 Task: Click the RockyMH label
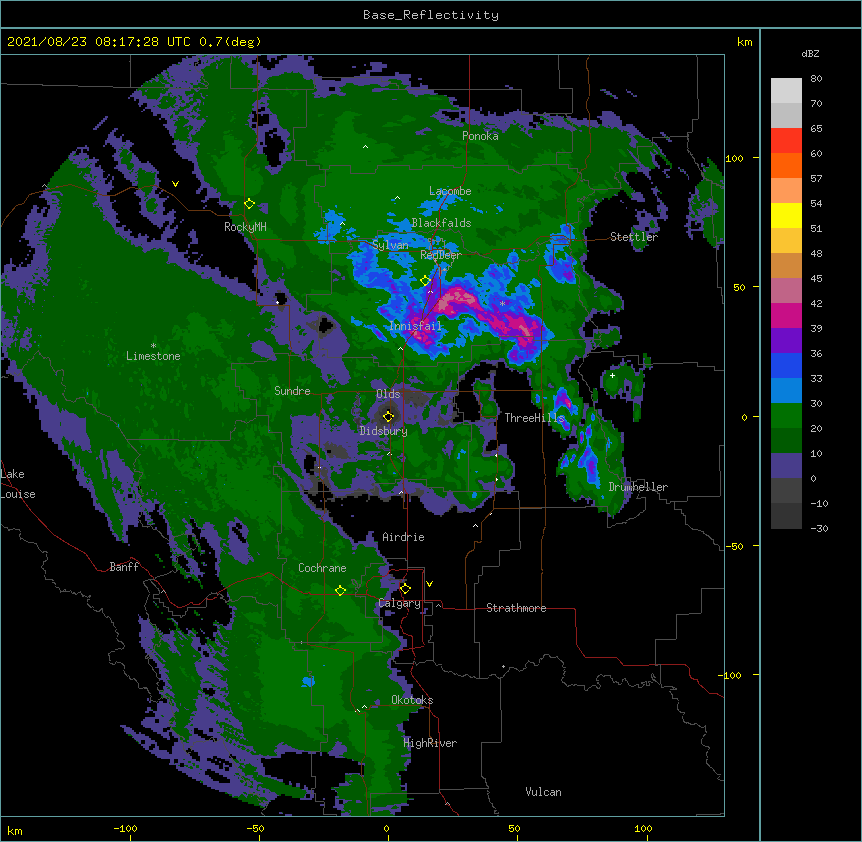pyautogui.click(x=245, y=227)
